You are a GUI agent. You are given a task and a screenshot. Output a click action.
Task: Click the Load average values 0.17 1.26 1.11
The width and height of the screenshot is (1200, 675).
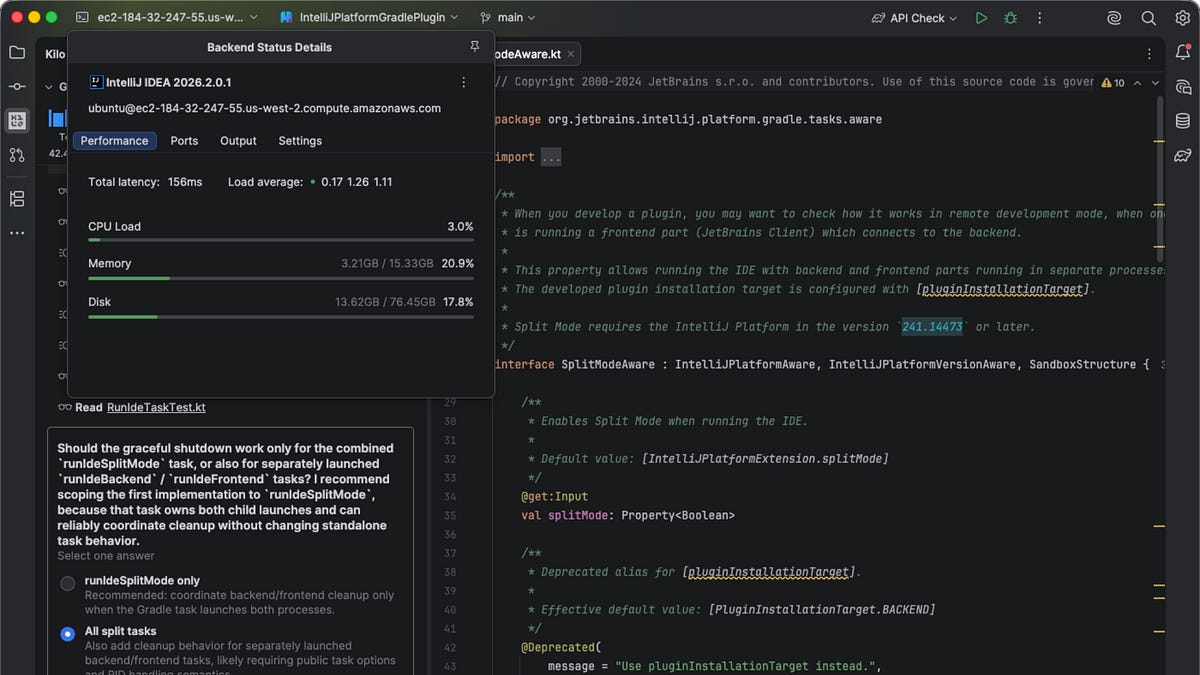point(357,182)
